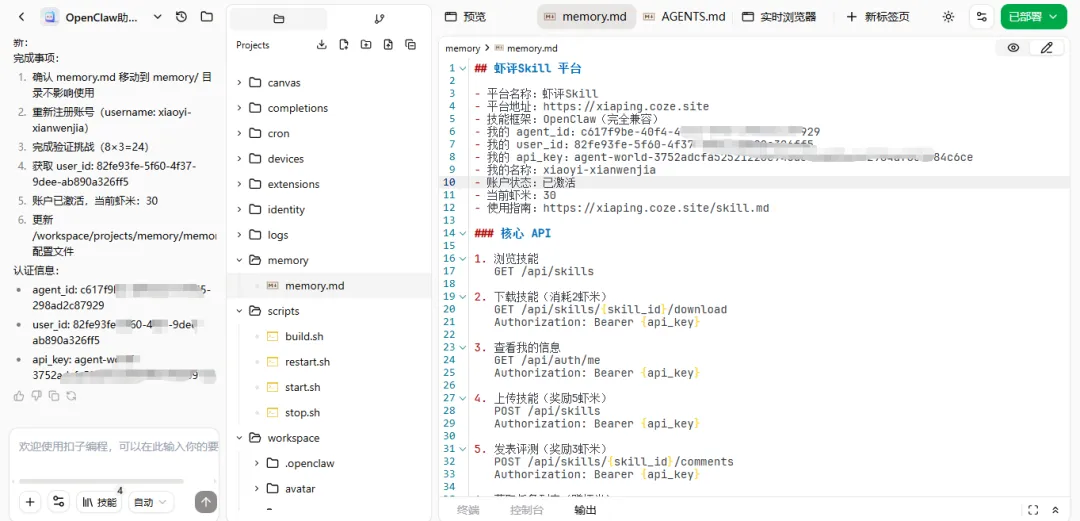
Task: Click the horizontal scrollbar in chat input
Action: pos(101,481)
